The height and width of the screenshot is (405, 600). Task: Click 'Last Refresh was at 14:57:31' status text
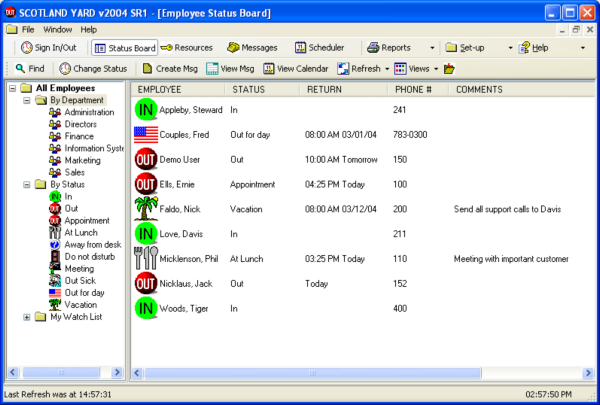57,394
